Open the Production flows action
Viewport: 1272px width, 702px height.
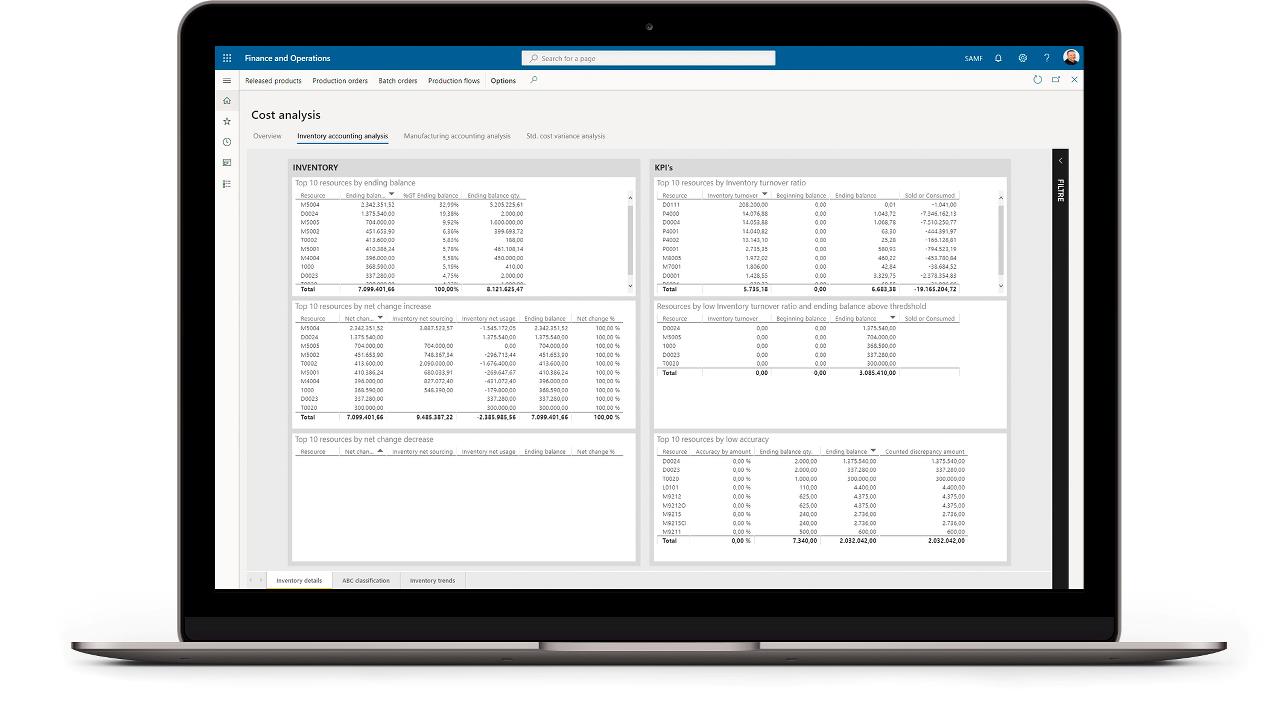[454, 81]
